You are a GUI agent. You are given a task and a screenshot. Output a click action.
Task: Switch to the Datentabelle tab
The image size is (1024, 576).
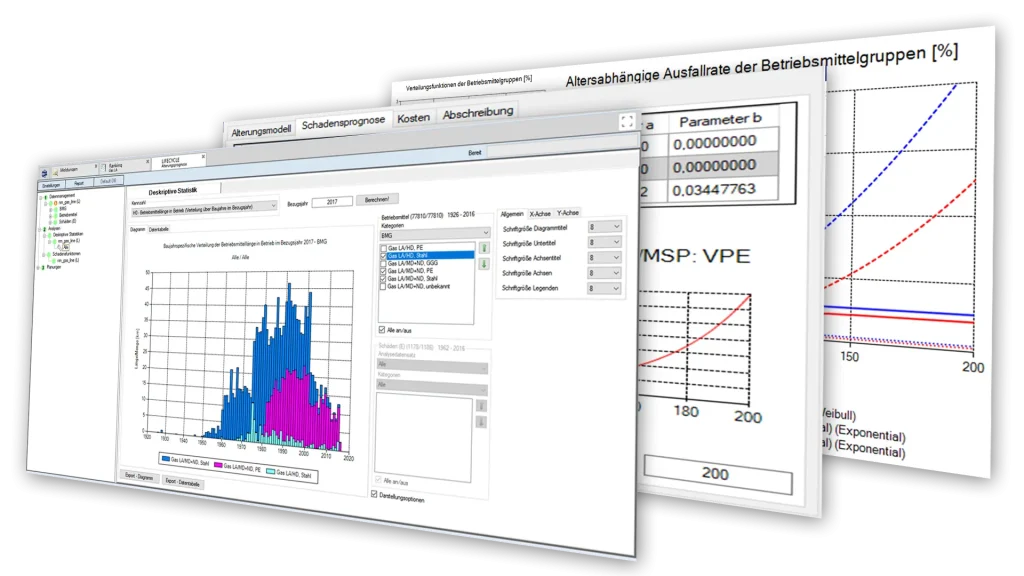tap(158, 228)
